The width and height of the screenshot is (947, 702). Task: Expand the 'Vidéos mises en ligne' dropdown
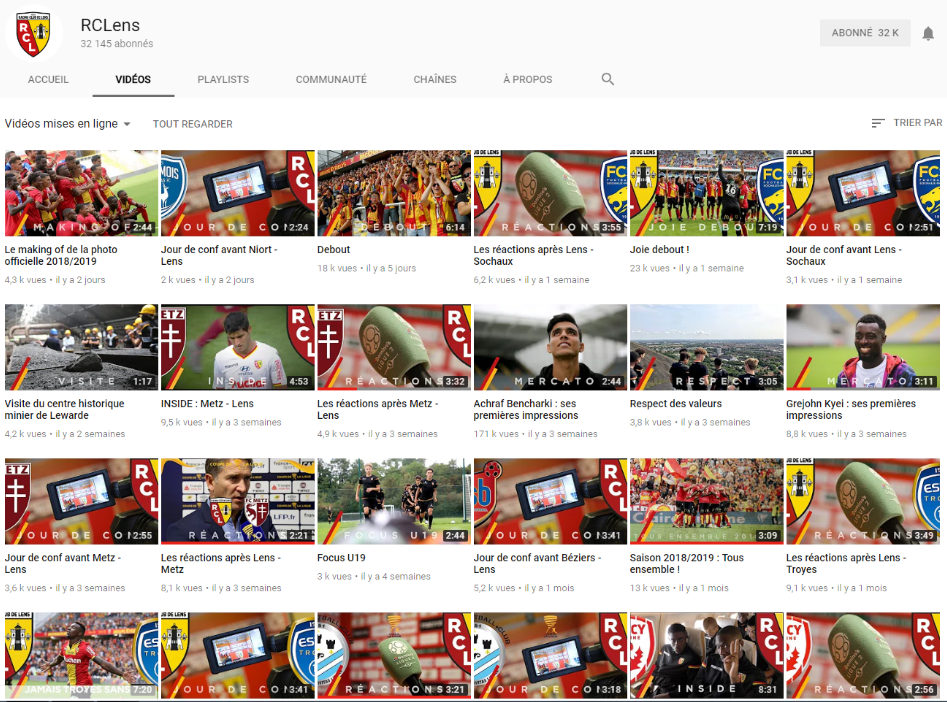click(68, 124)
